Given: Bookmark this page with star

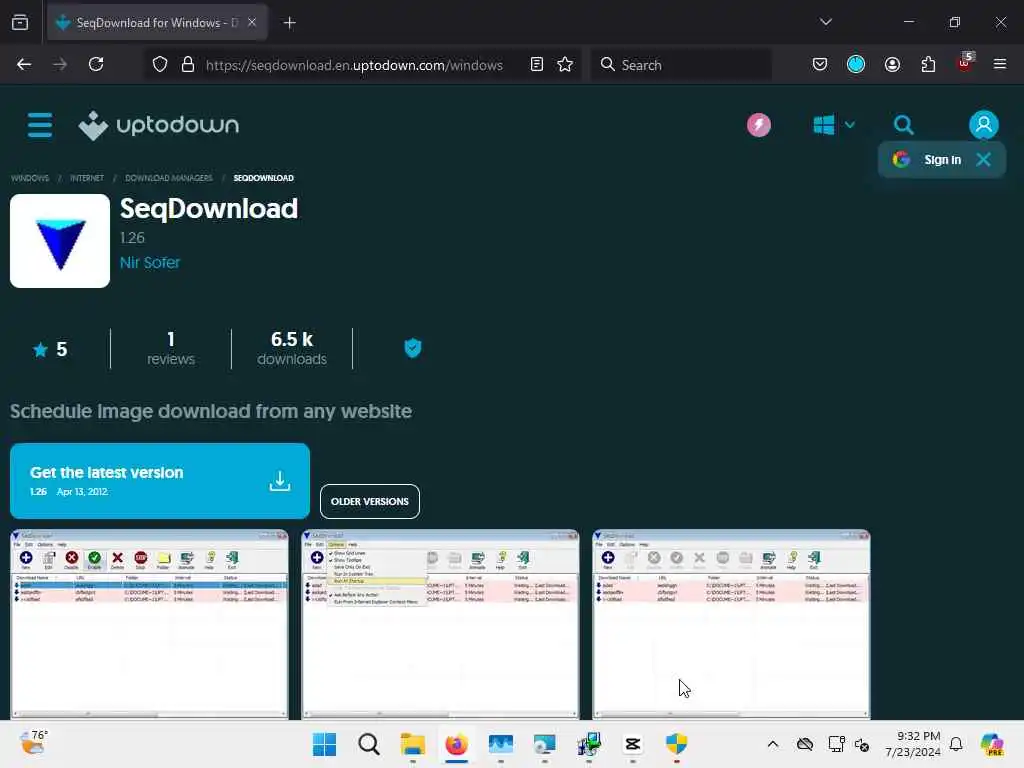Looking at the screenshot, I should 565,65.
